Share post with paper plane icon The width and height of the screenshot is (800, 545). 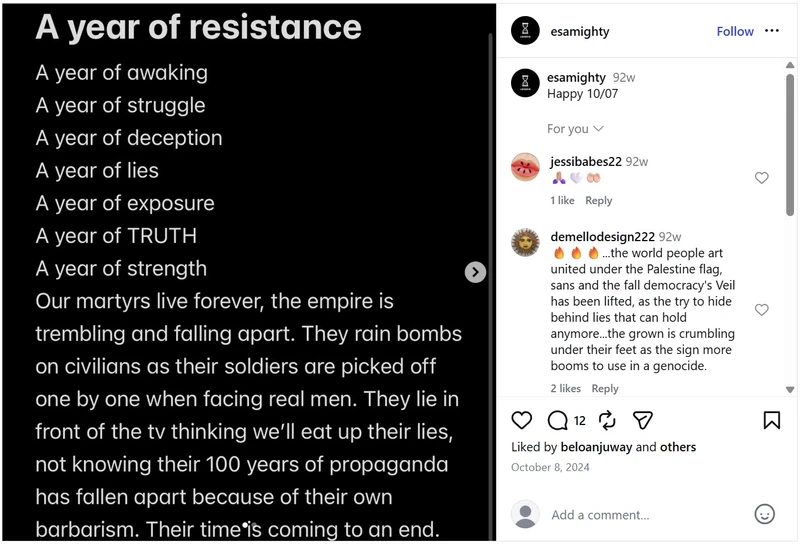642,420
